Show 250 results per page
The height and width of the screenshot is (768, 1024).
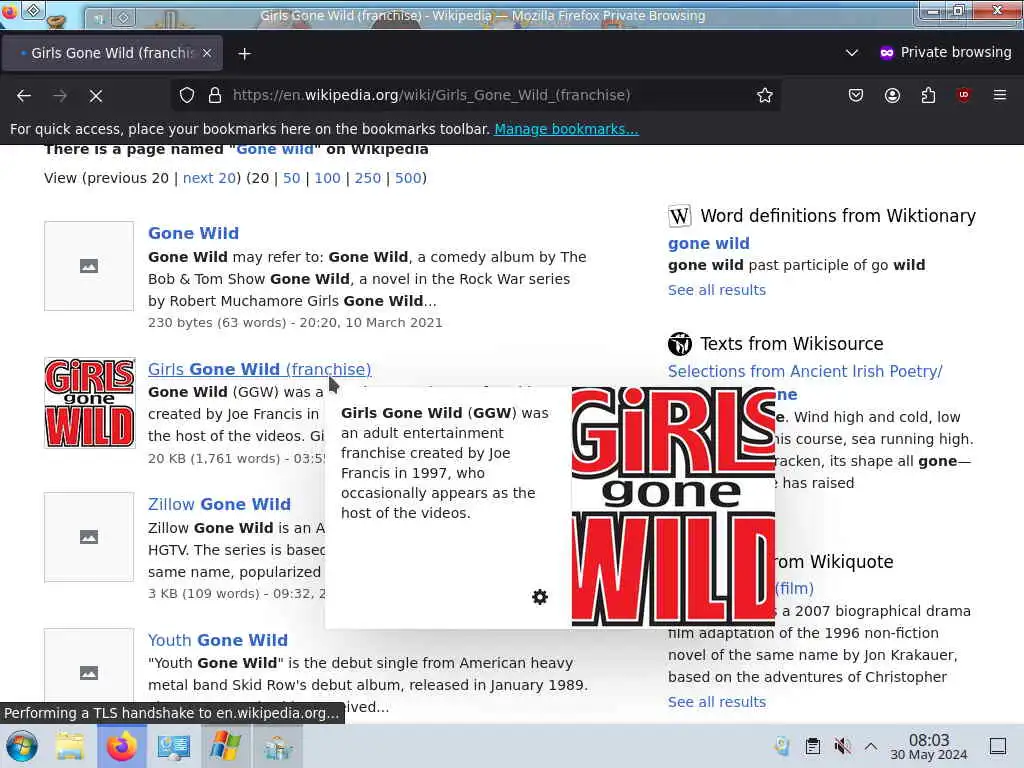368,178
